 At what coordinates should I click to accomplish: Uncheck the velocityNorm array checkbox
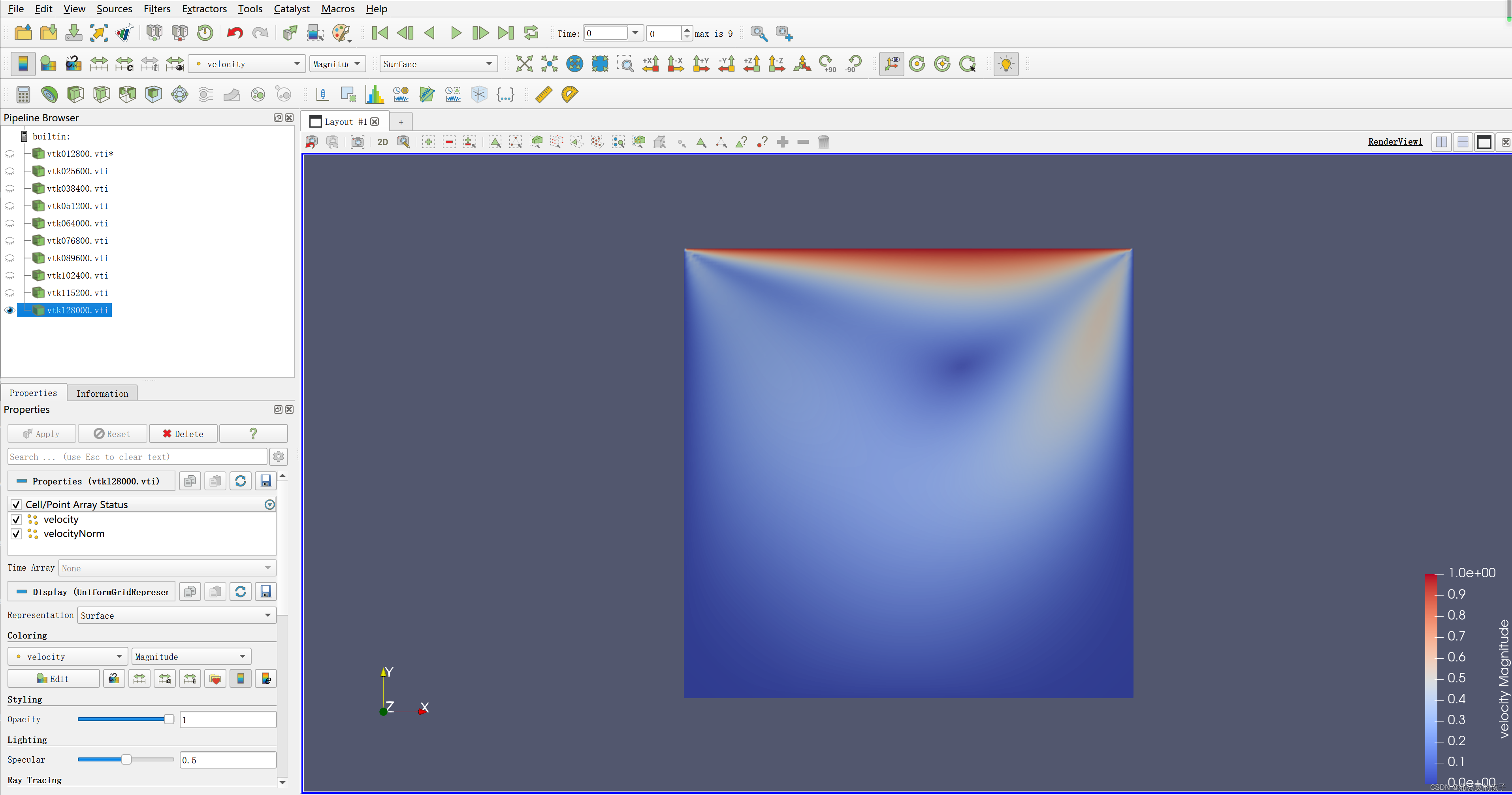click(17, 534)
